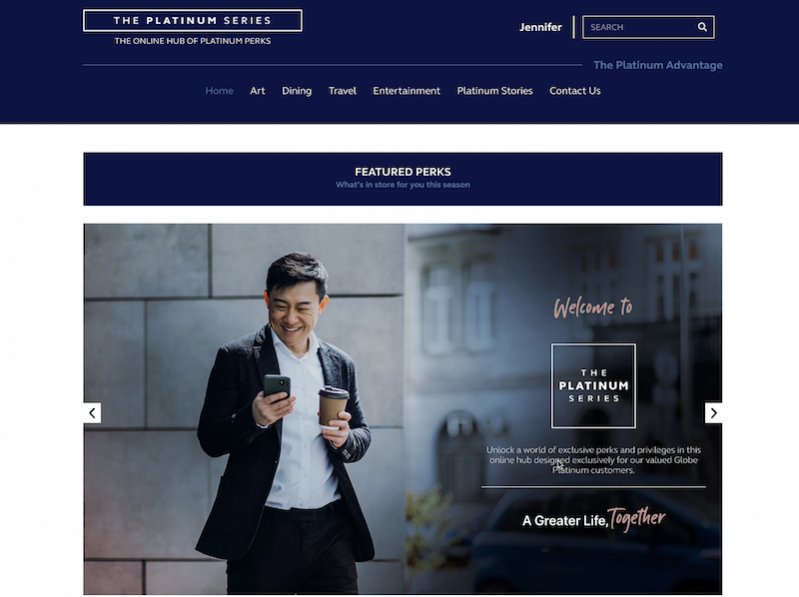This screenshot has height=597, width=799.
Task: Click the 'Welcome to' script text
Action: [x=593, y=307]
